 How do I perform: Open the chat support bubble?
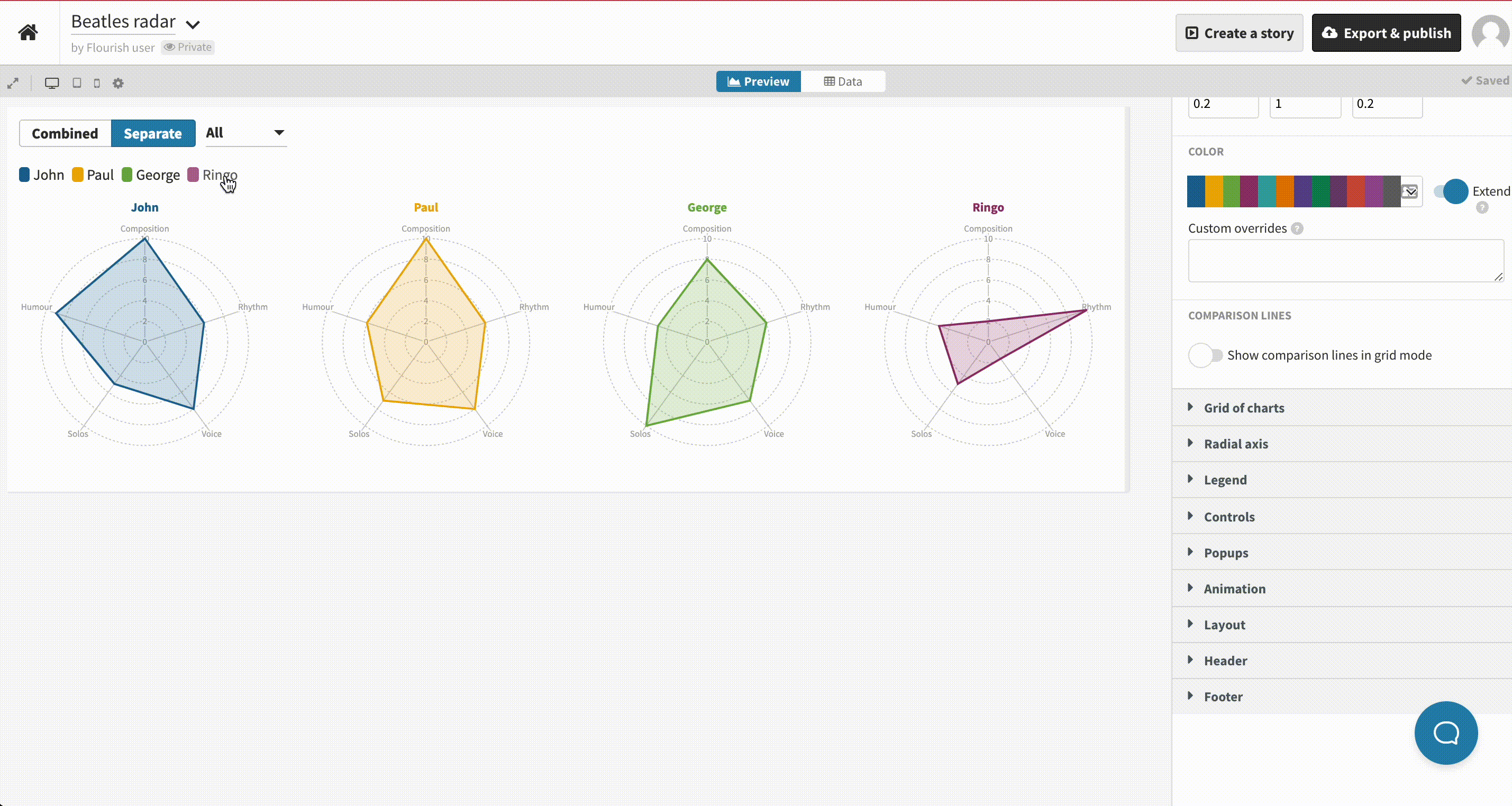tap(1446, 732)
